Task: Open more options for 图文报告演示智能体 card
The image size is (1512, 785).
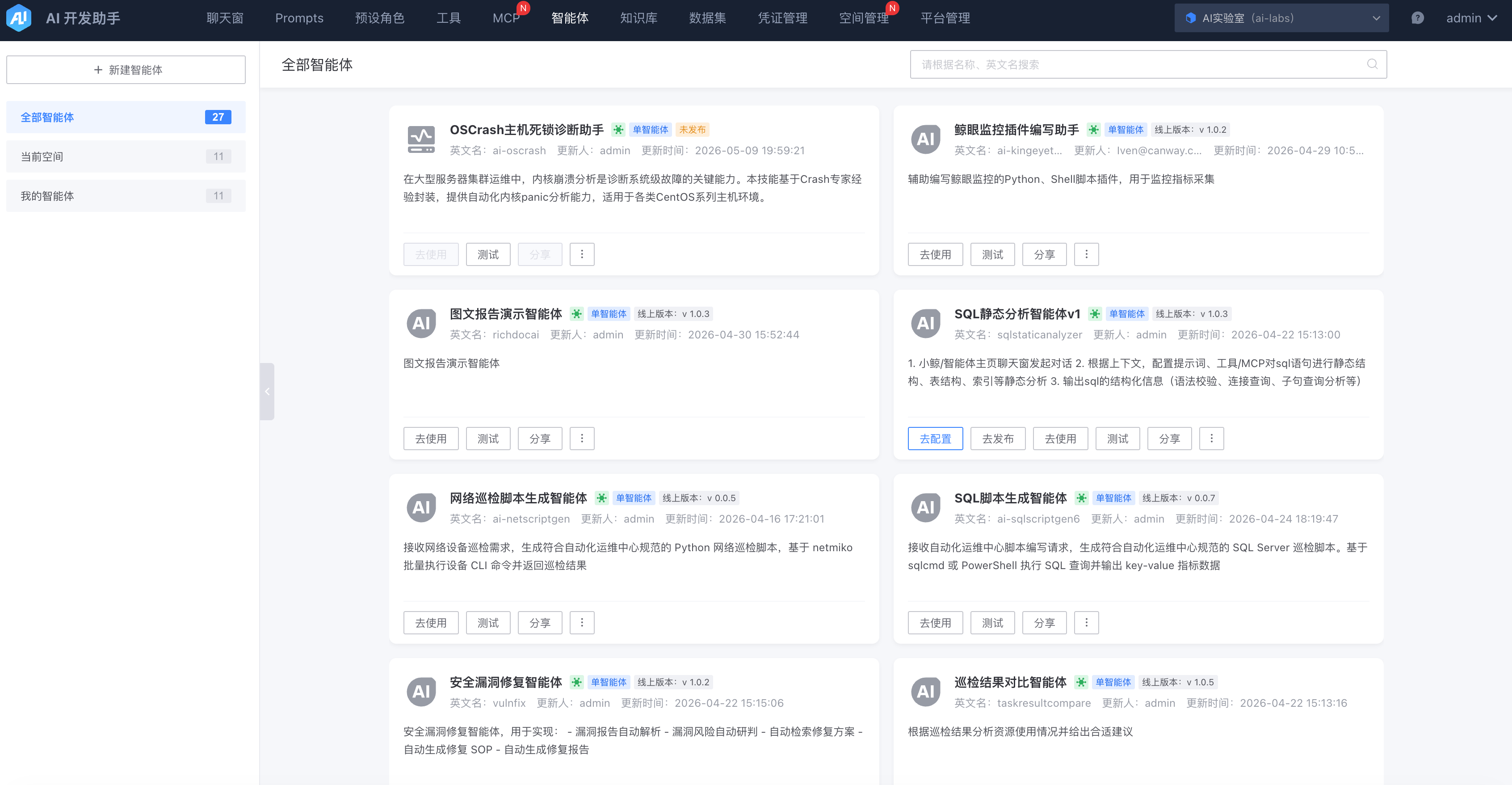Action: click(x=582, y=439)
